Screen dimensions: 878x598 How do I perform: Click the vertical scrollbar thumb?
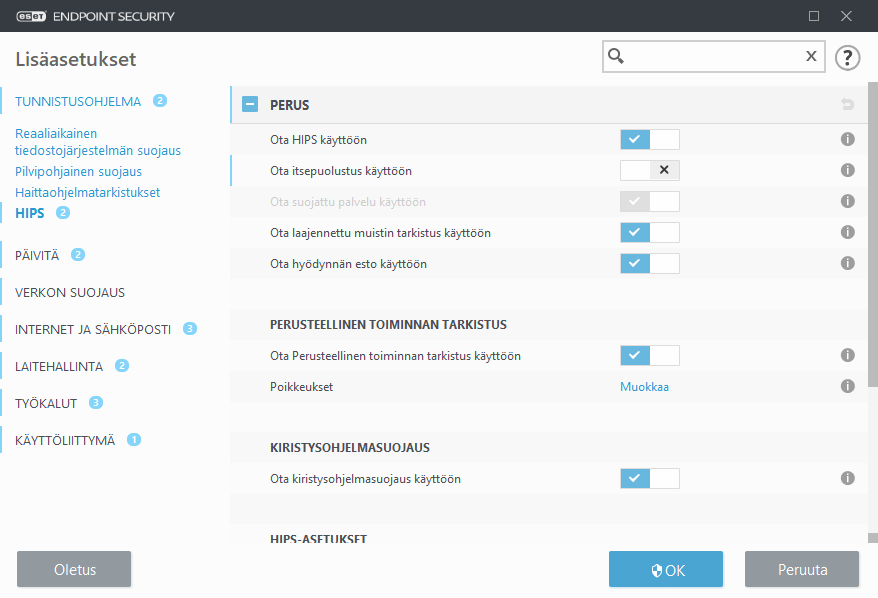point(872,234)
